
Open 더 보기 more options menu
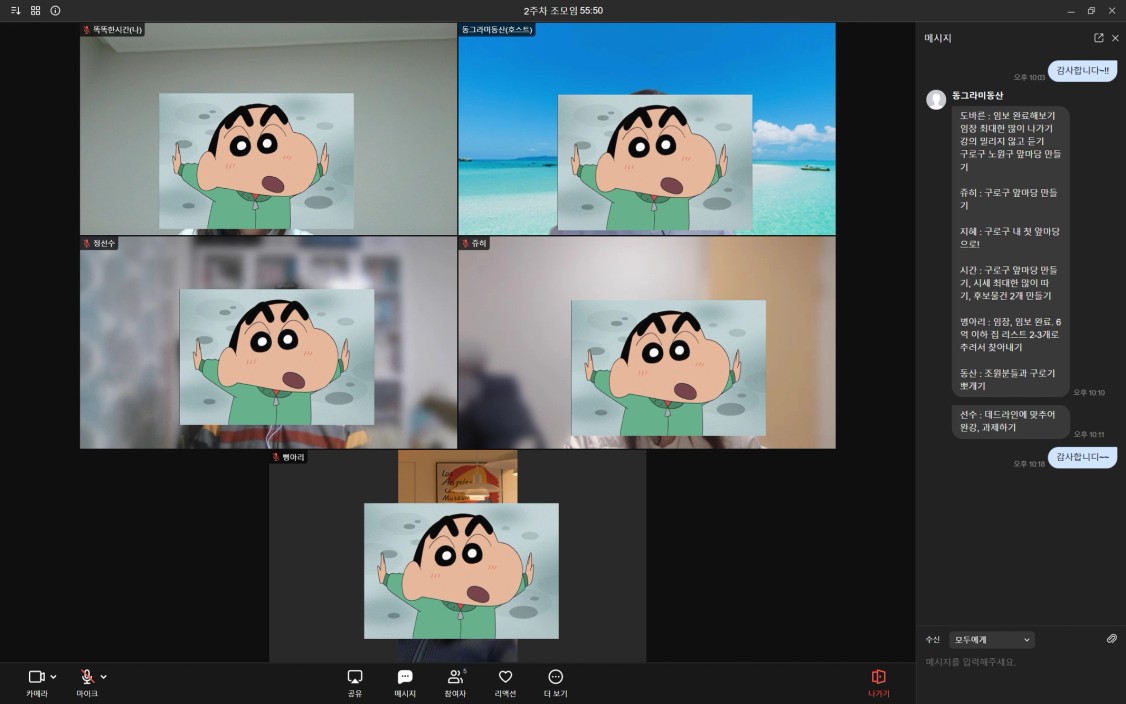[x=555, y=682]
